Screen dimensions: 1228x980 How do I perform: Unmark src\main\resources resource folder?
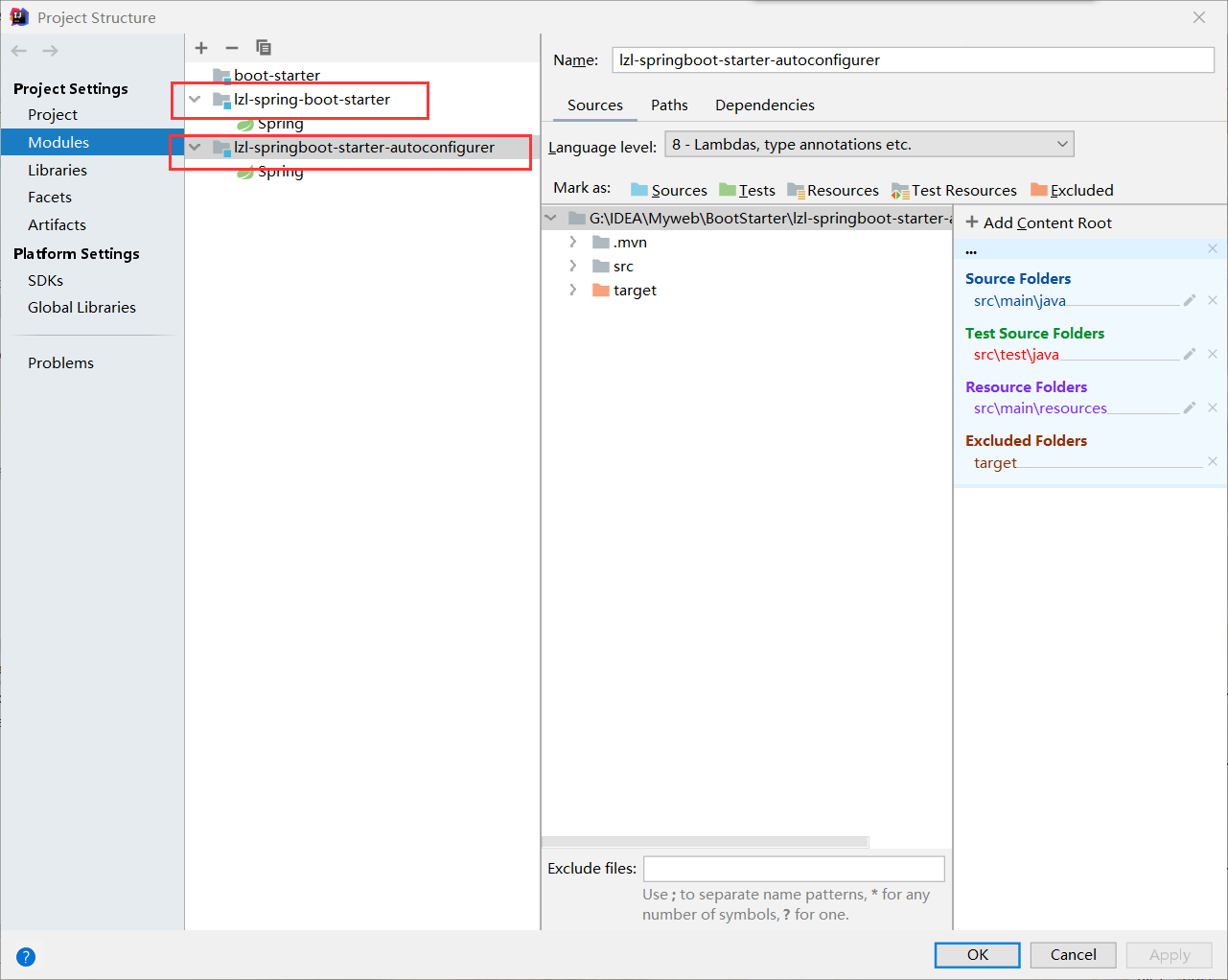(1213, 408)
